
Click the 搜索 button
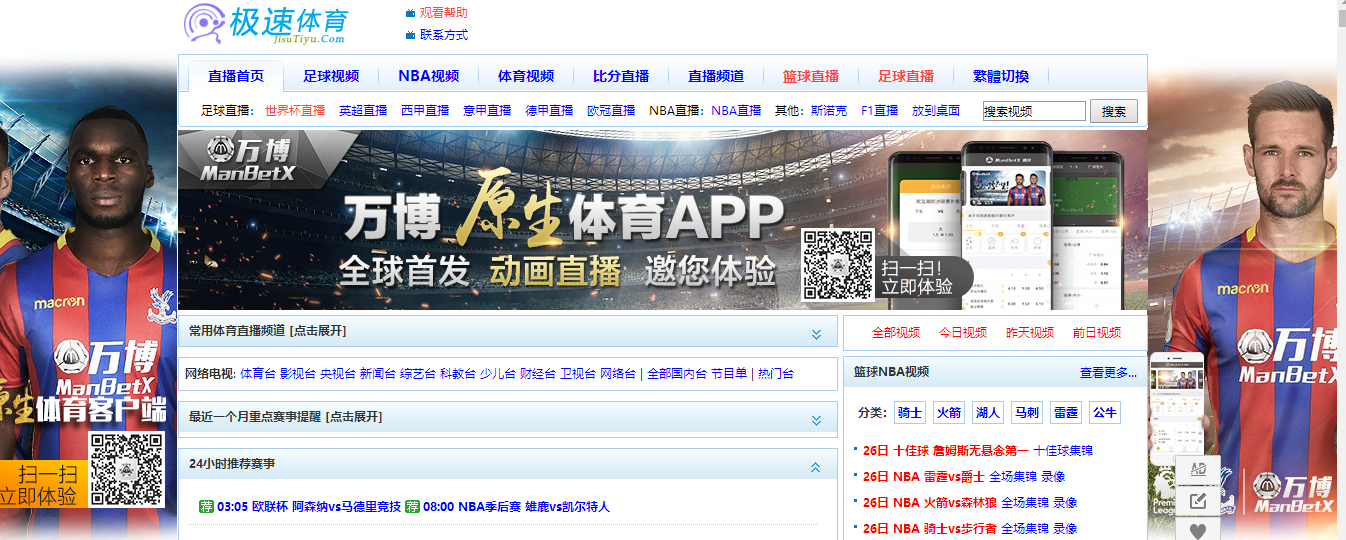click(1114, 111)
